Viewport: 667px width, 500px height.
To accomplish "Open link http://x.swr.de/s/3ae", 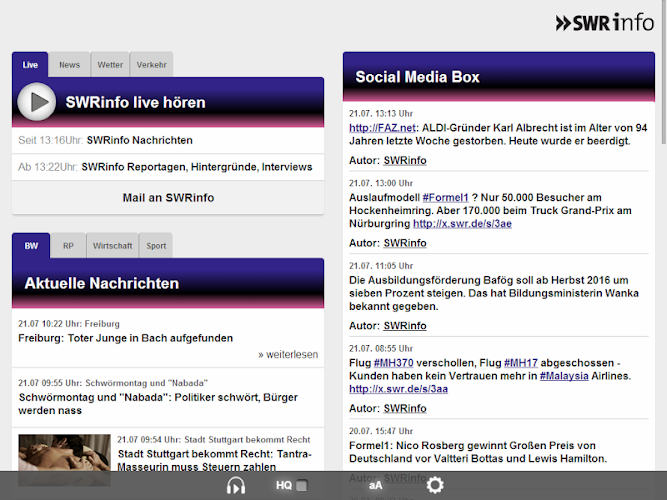I will [x=462, y=223].
